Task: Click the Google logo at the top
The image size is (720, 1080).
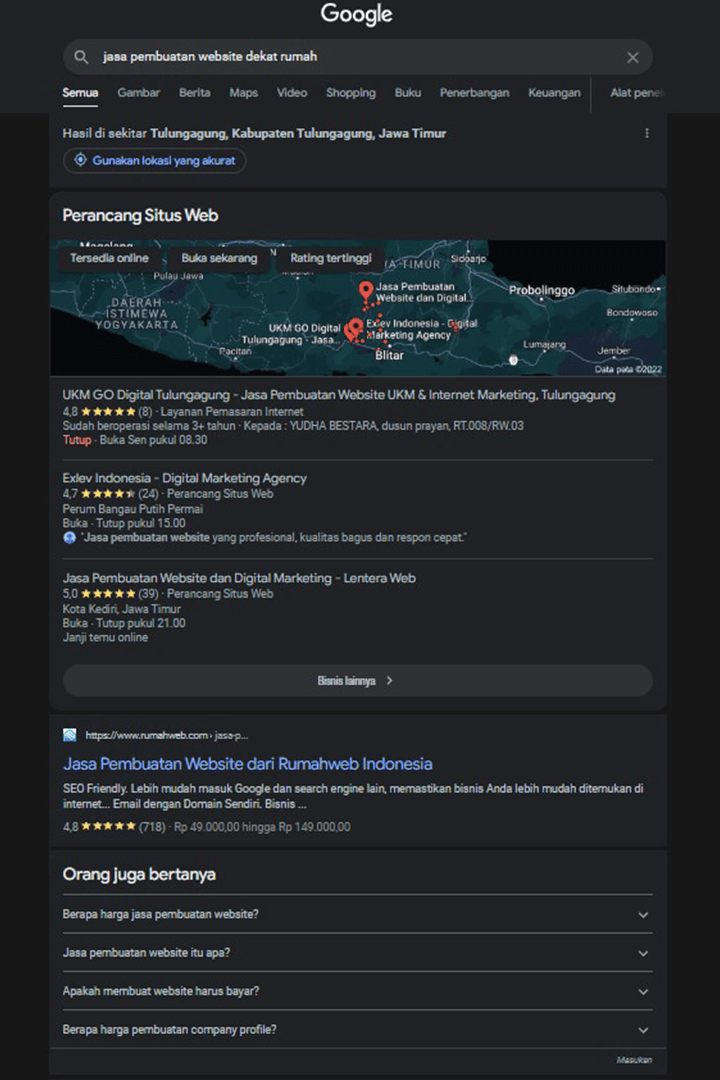Action: tap(356, 15)
